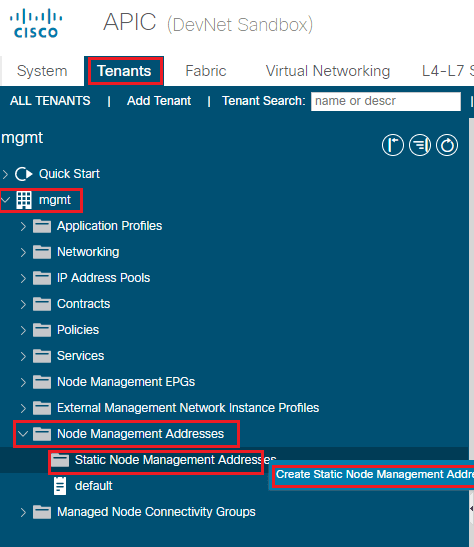Open the Virtual Networking tab
474x547 pixels.
[x=328, y=71]
